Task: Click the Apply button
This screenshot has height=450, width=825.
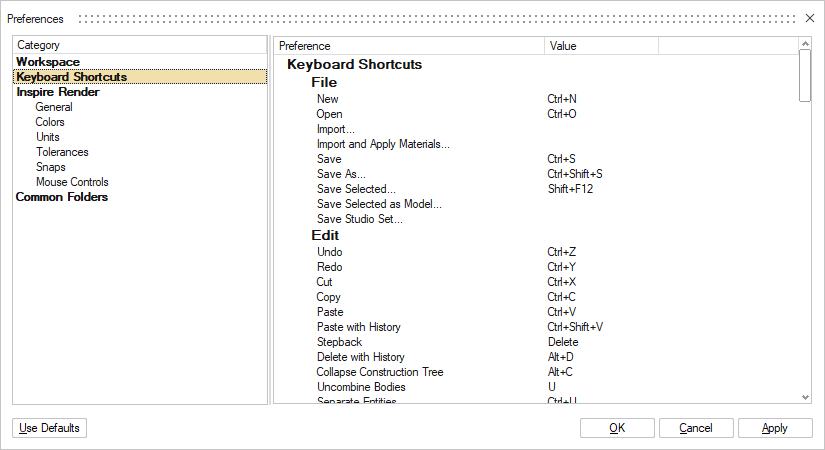Action: coord(775,428)
